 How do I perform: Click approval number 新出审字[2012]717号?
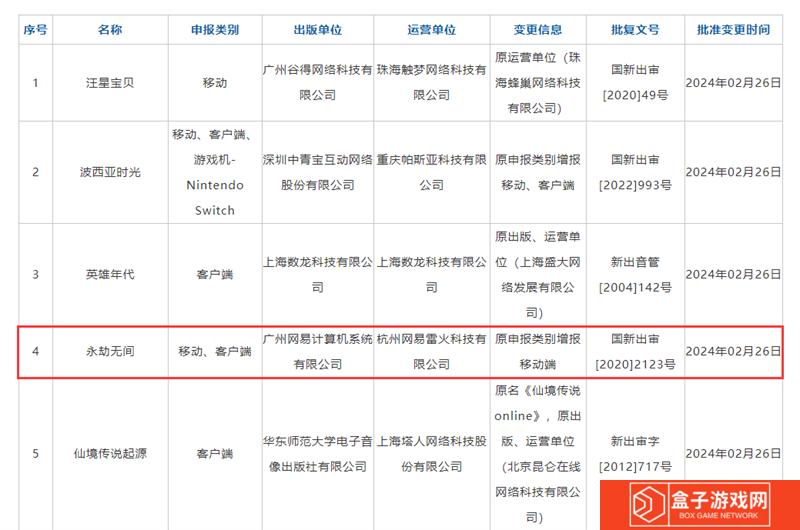click(x=635, y=453)
